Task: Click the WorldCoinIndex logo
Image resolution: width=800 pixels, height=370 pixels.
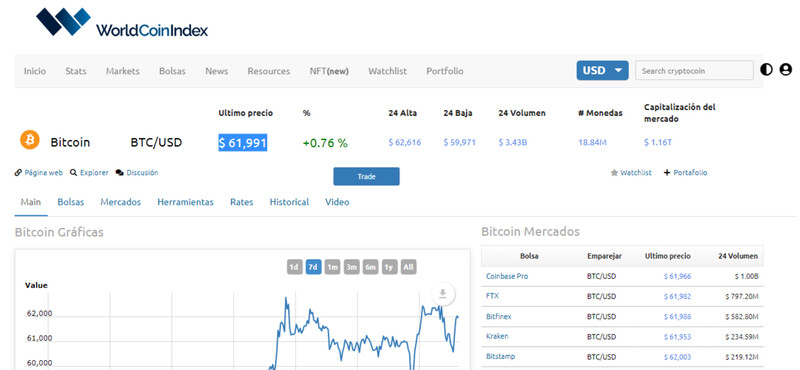Action: pos(122,23)
